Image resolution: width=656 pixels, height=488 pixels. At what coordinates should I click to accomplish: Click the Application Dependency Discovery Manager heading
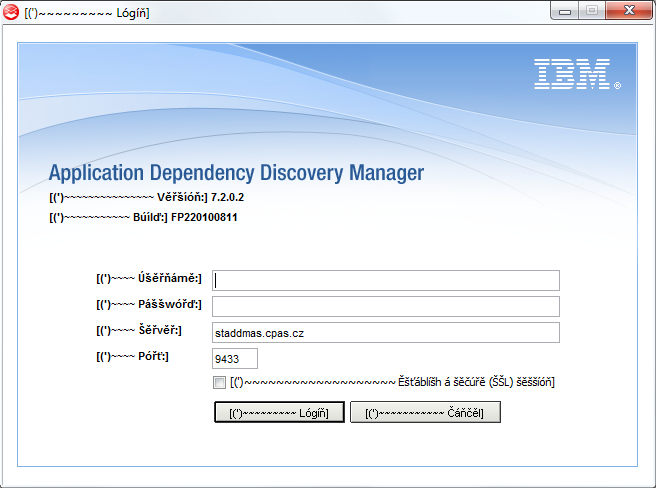tap(236, 173)
